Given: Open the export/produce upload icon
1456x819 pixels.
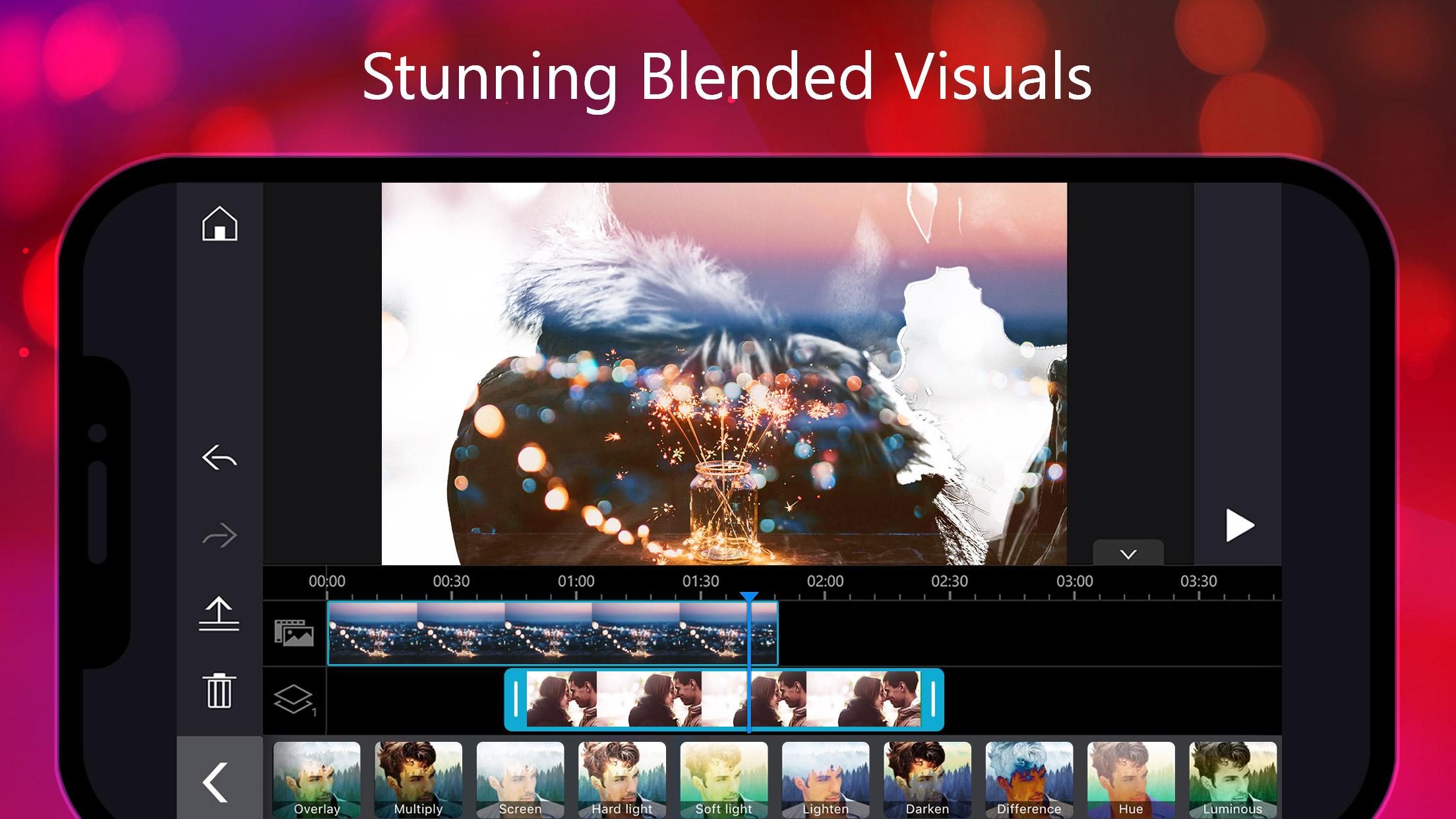Looking at the screenshot, I should click(219, 614).
